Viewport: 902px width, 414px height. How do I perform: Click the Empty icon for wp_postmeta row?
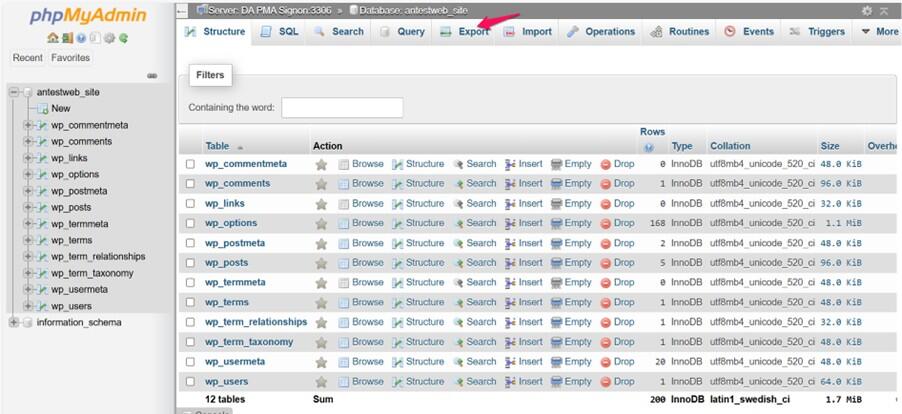556,244
